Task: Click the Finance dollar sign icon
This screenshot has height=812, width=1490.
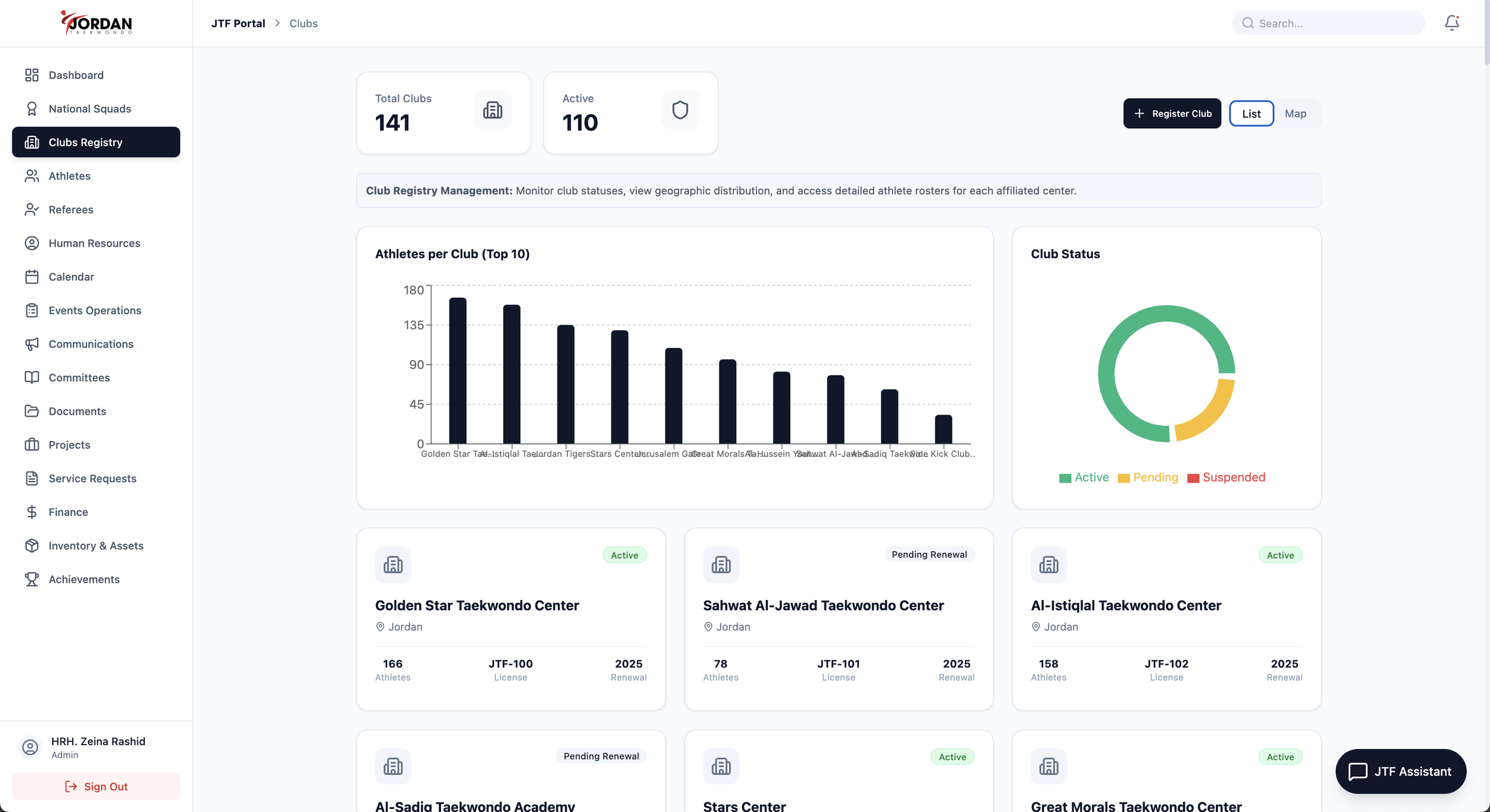Action: pyautogui.click(x=32, y=512)
